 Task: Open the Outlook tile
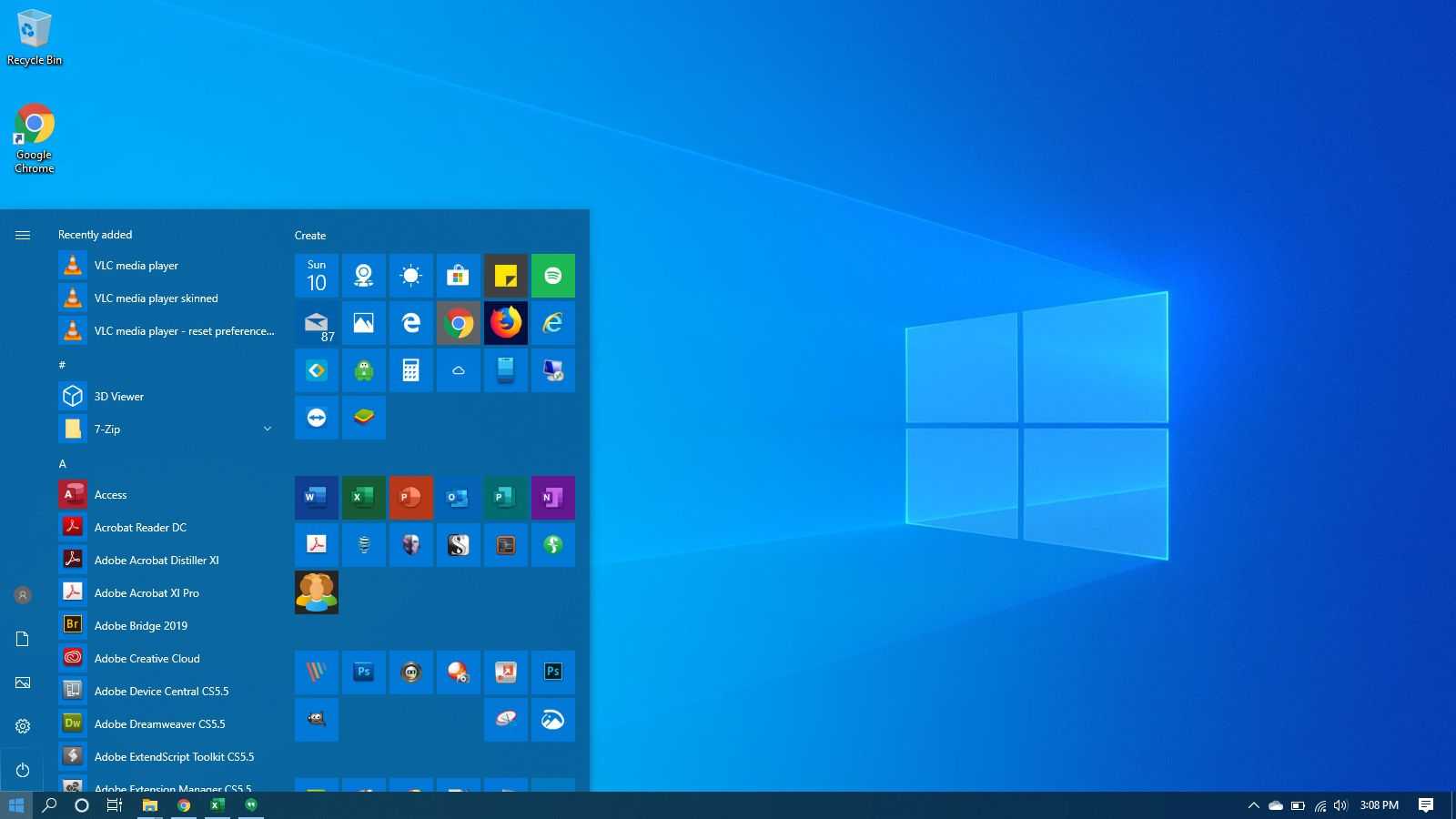(x=459, y=498)
